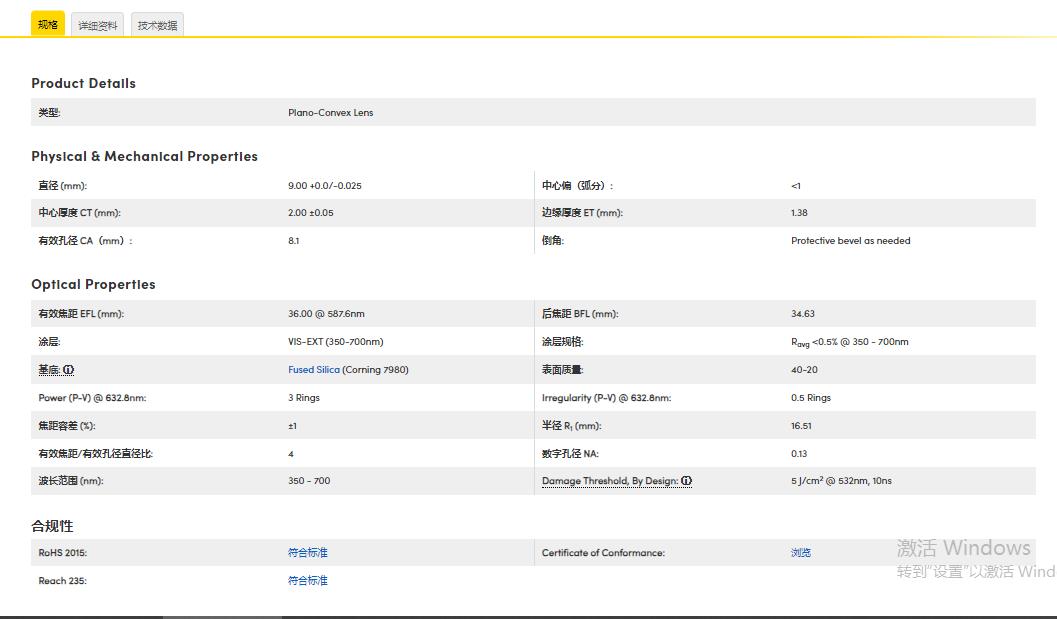Click the info icon beside Damage Threshold

[x=687, y=481]
